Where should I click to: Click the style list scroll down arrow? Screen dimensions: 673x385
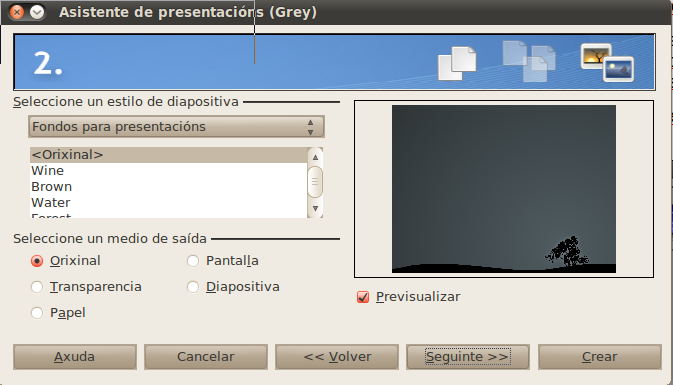(x=315, y=209)
